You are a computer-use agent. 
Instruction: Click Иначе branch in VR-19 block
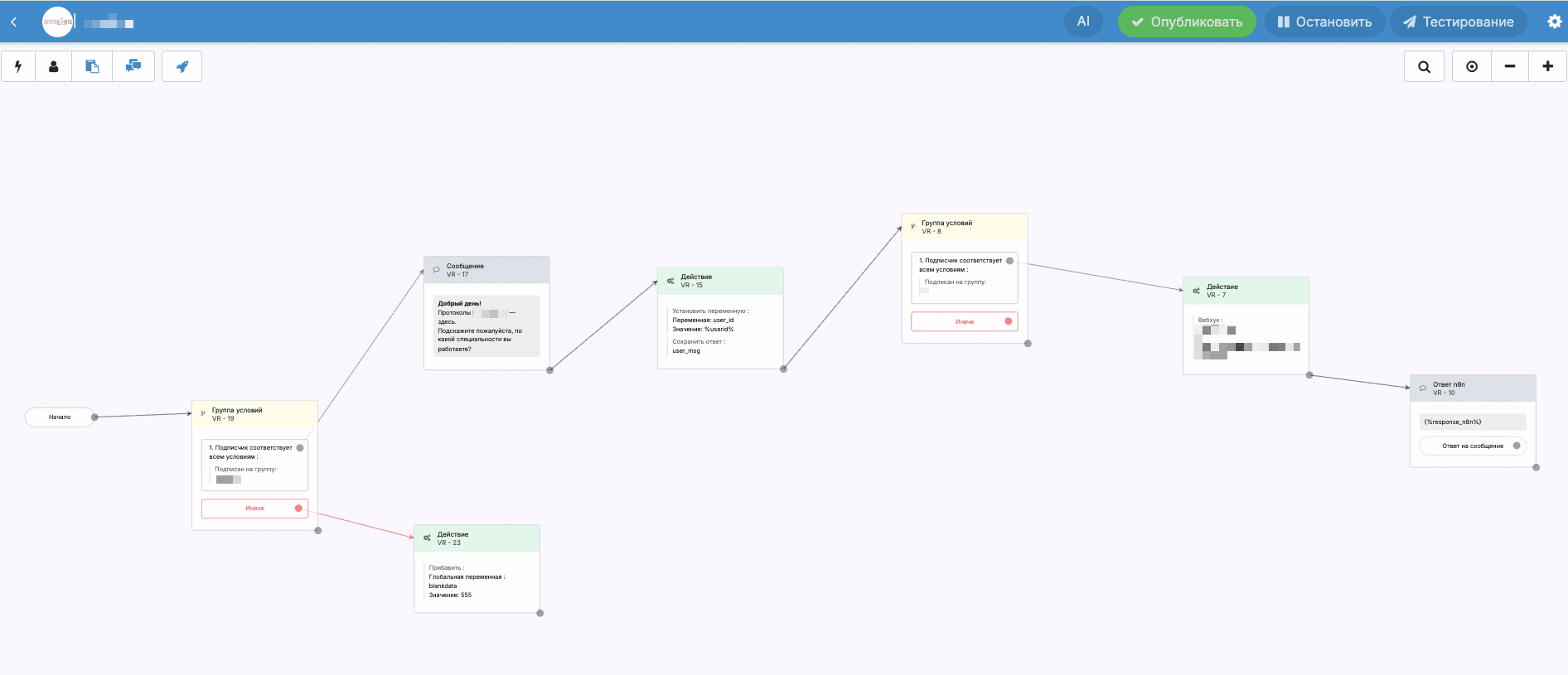pyautogui.click(x=254, y=509)
